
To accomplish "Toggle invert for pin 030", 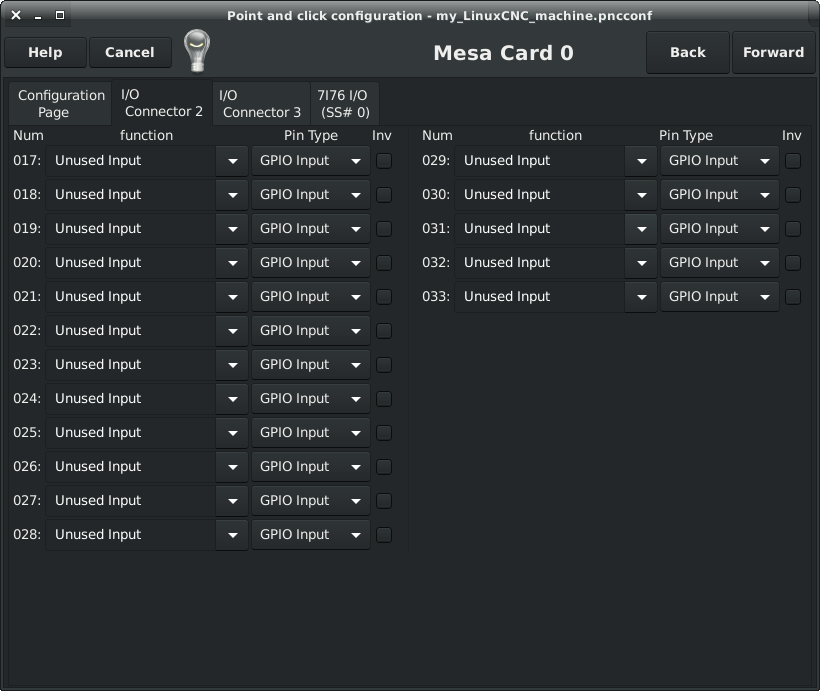I will click(x=793, y=195).
